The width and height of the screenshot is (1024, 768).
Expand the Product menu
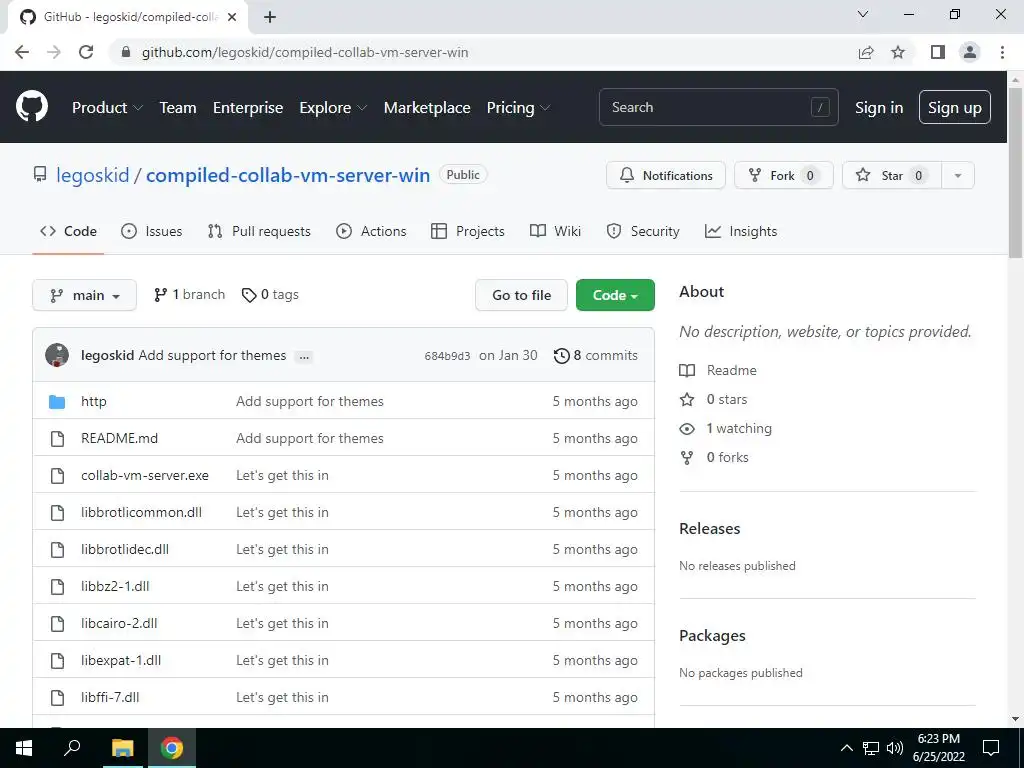tap(107, 108)
